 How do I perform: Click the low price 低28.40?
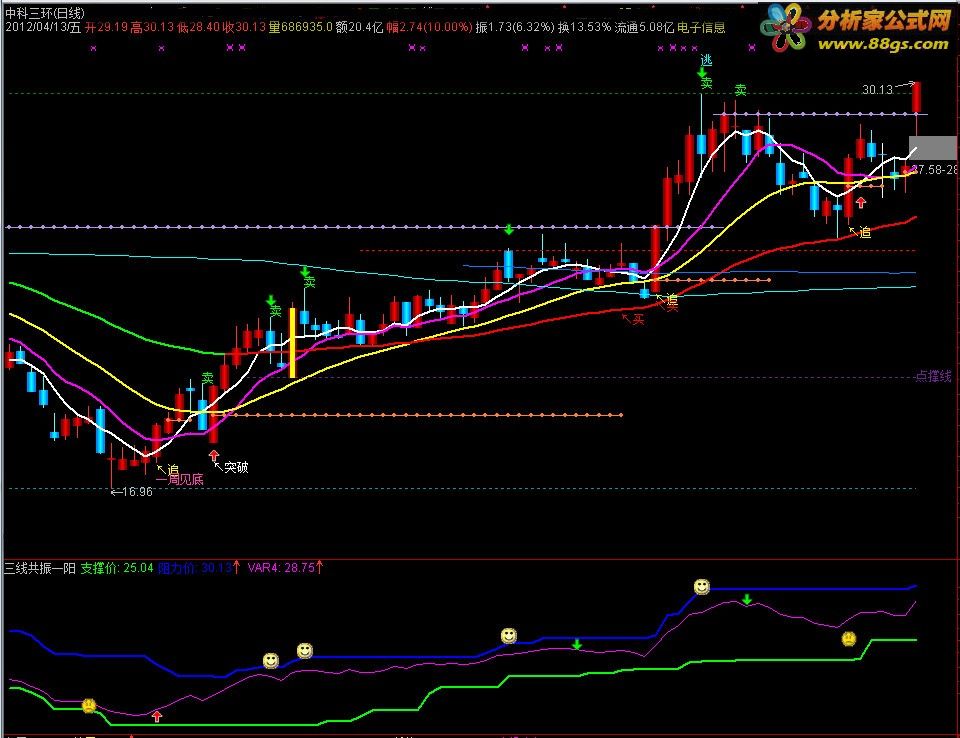coord(198,28)
